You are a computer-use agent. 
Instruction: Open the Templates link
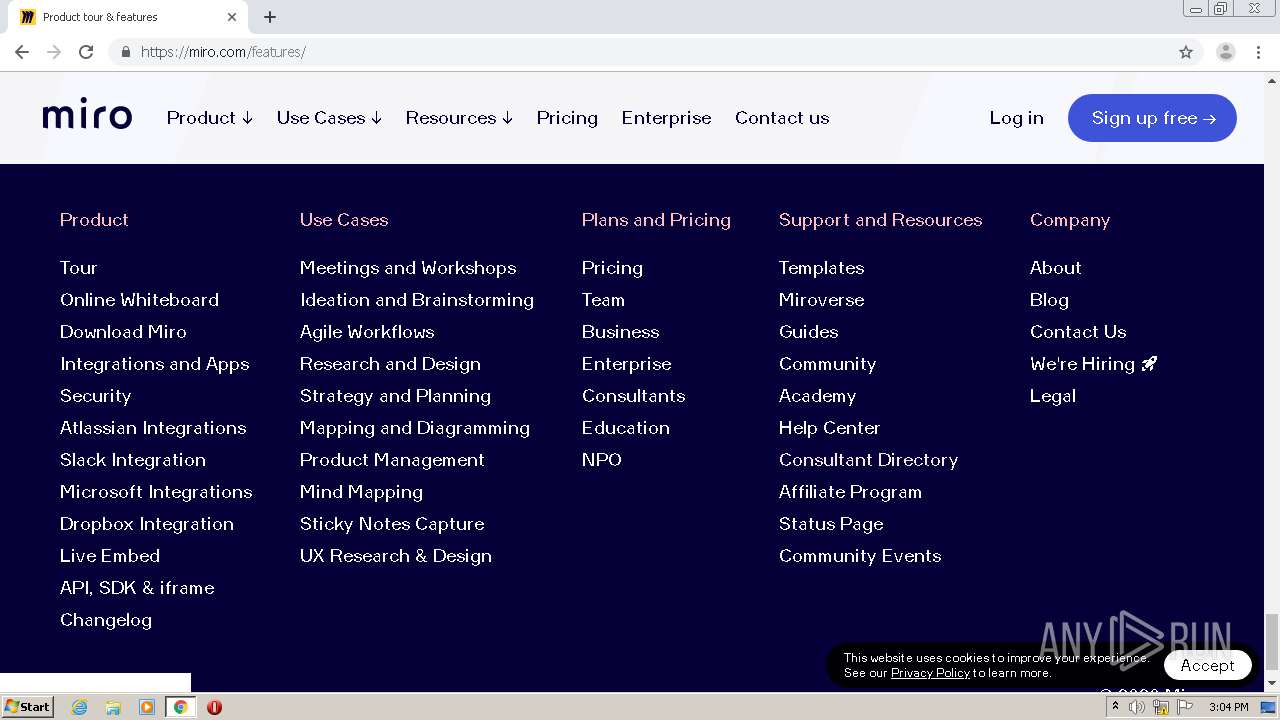pos(821,268)
